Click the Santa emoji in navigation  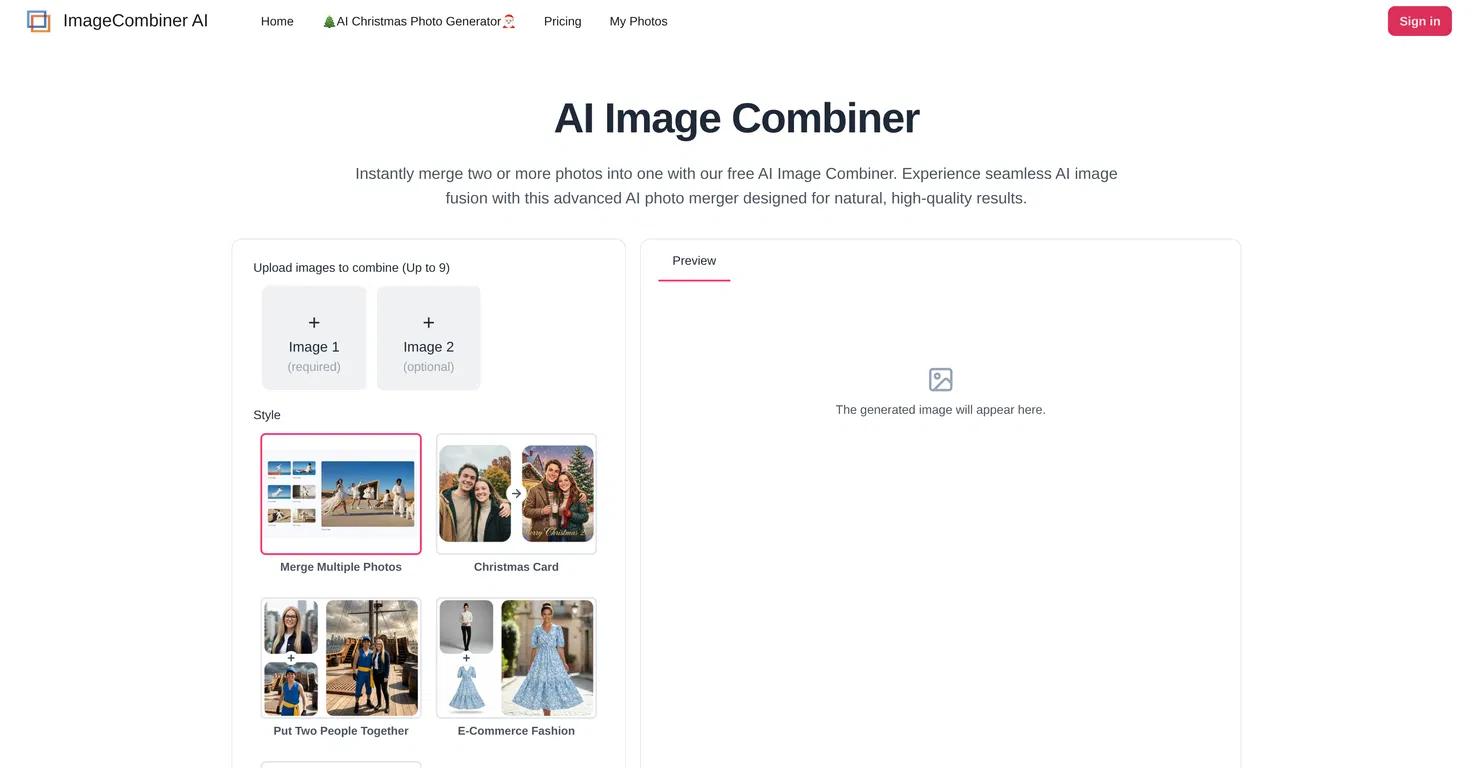click(x=509, y=21)
